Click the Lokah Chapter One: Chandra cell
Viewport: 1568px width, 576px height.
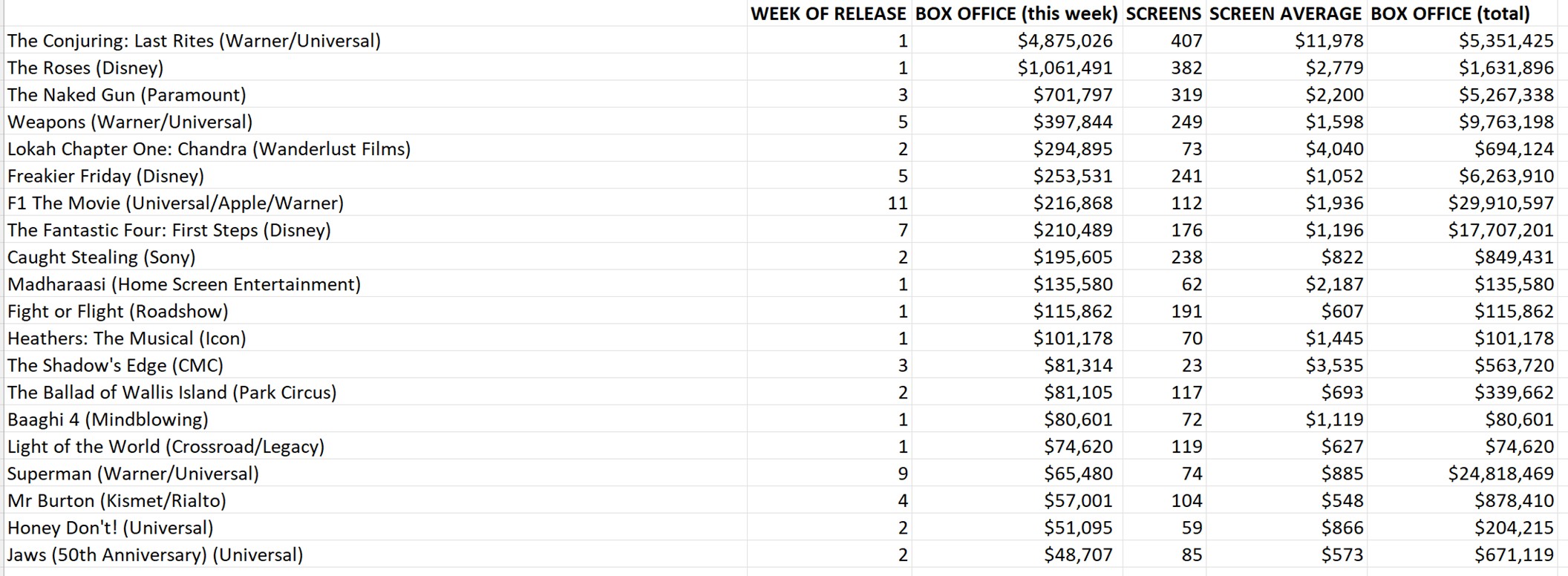209,149
